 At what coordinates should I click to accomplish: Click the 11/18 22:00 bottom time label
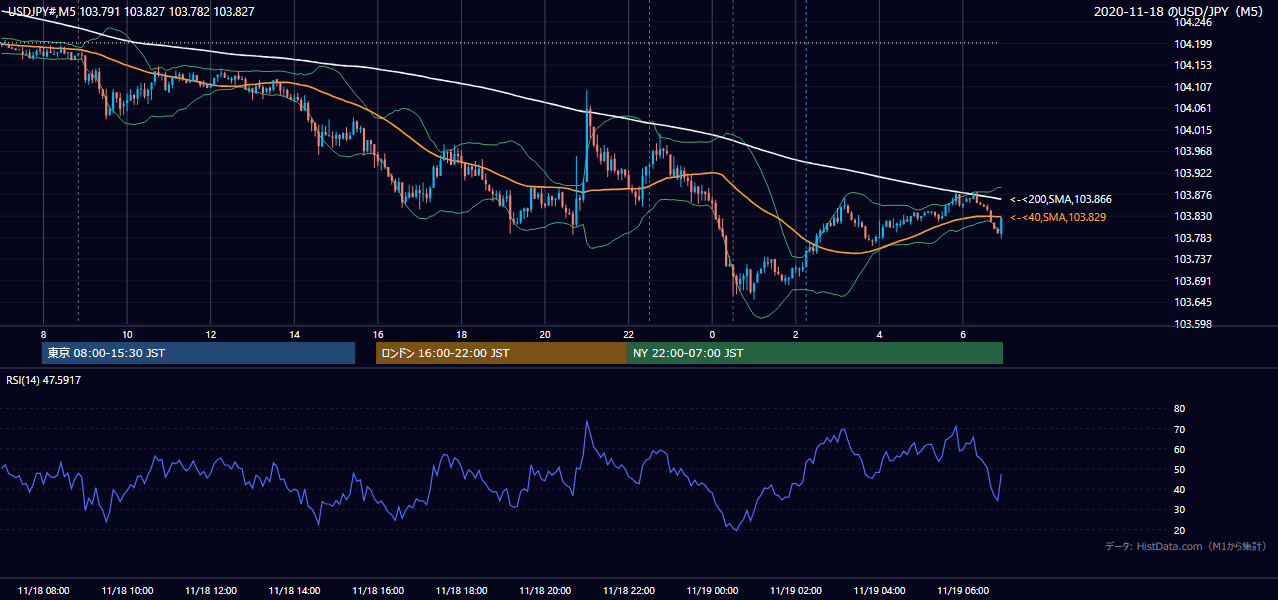(628, 591)
